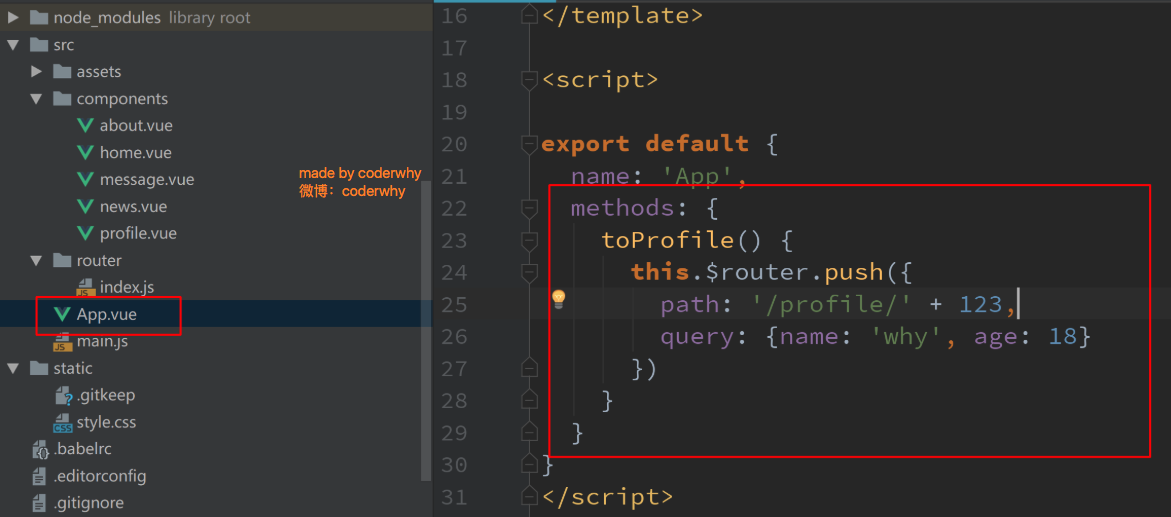This screenshot has height=517, width=1171.
Task: Fold the router.push call at line 24
Action: coord(529,273)
